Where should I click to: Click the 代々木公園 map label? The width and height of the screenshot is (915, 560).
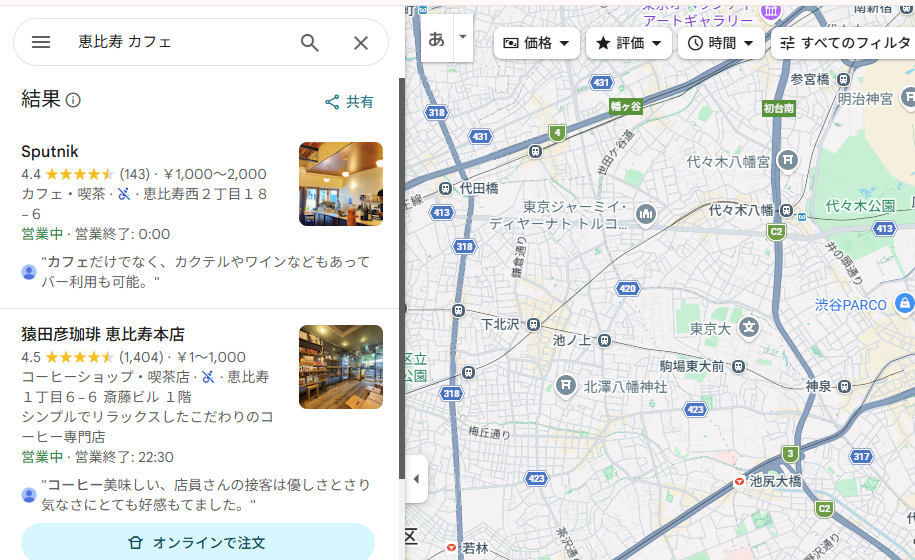[x=860, y=205]
